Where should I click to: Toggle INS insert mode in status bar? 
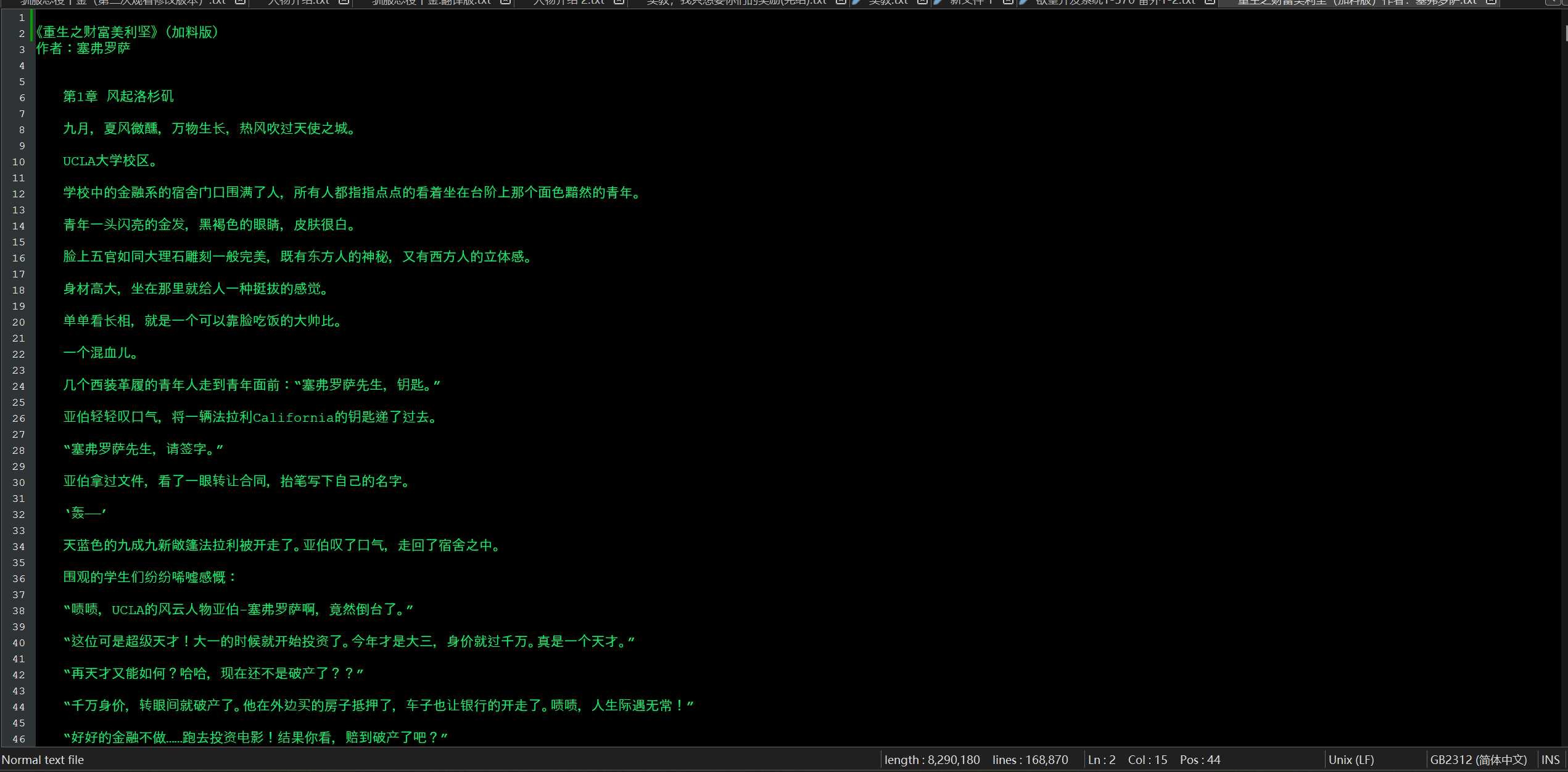[x=1550, y=760]
